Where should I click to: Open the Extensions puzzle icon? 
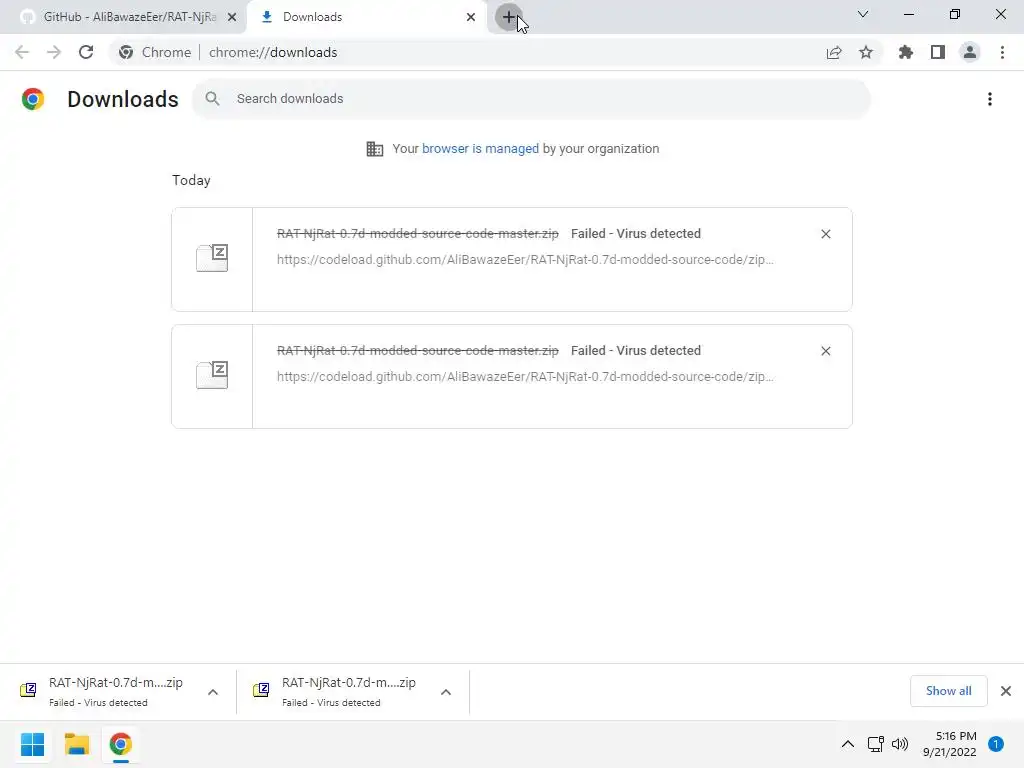(906, 52)
